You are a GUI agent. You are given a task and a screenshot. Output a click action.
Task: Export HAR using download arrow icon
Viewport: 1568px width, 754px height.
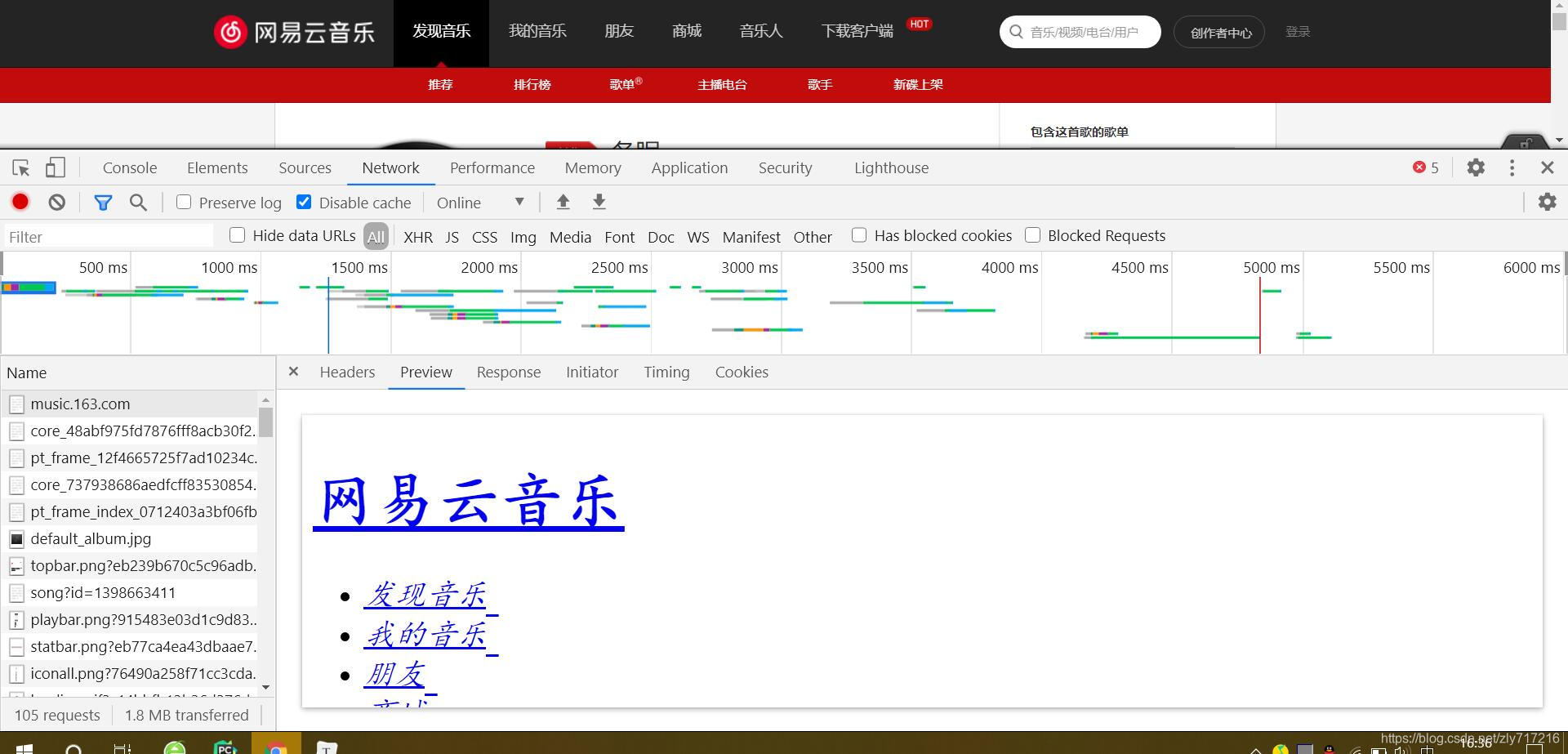[x=599, y=202]
